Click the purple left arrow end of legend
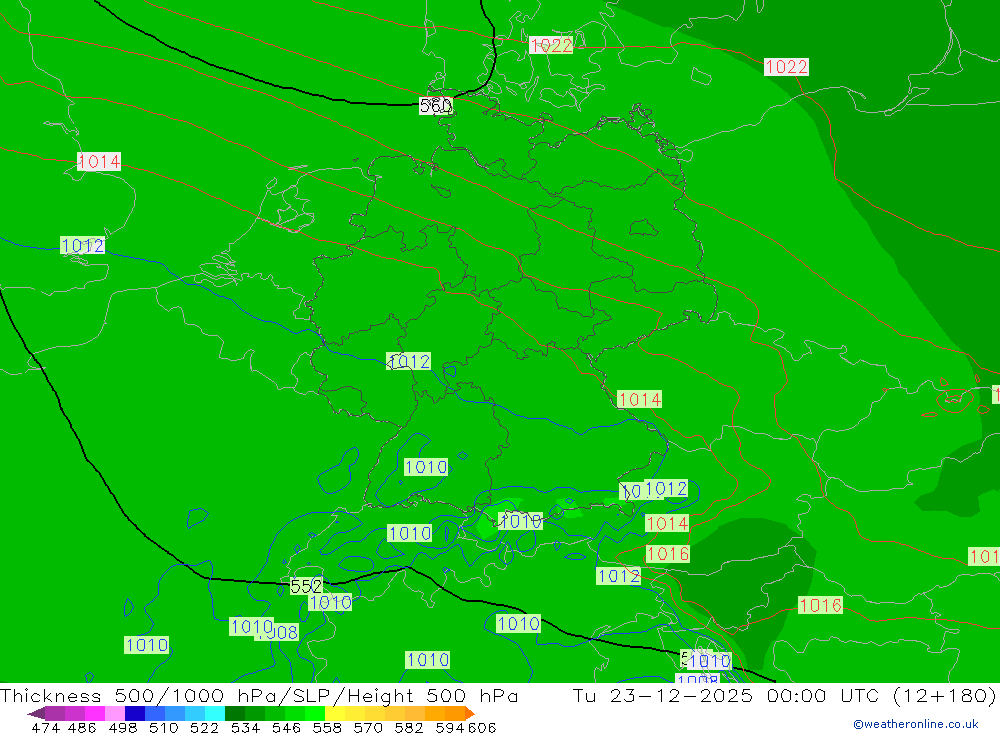The width and height of the screenshot is (1000, 733). pyautogui.click(x=36, y=713)
